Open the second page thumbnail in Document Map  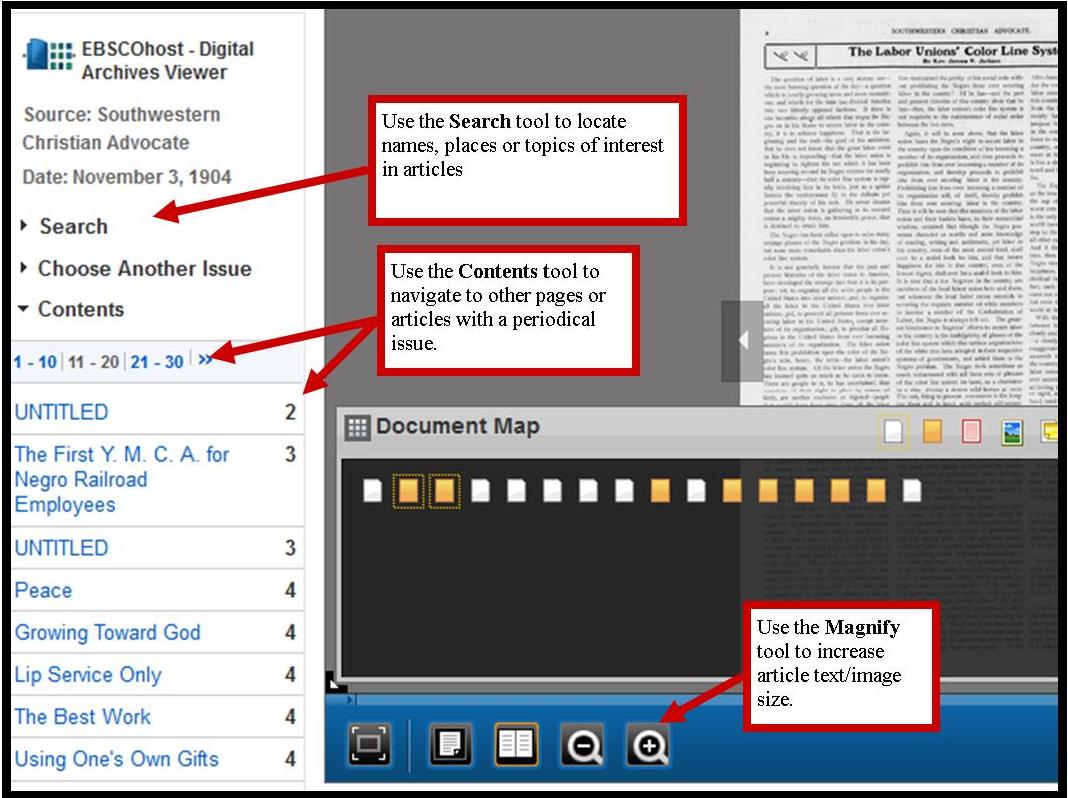(408, 490)
